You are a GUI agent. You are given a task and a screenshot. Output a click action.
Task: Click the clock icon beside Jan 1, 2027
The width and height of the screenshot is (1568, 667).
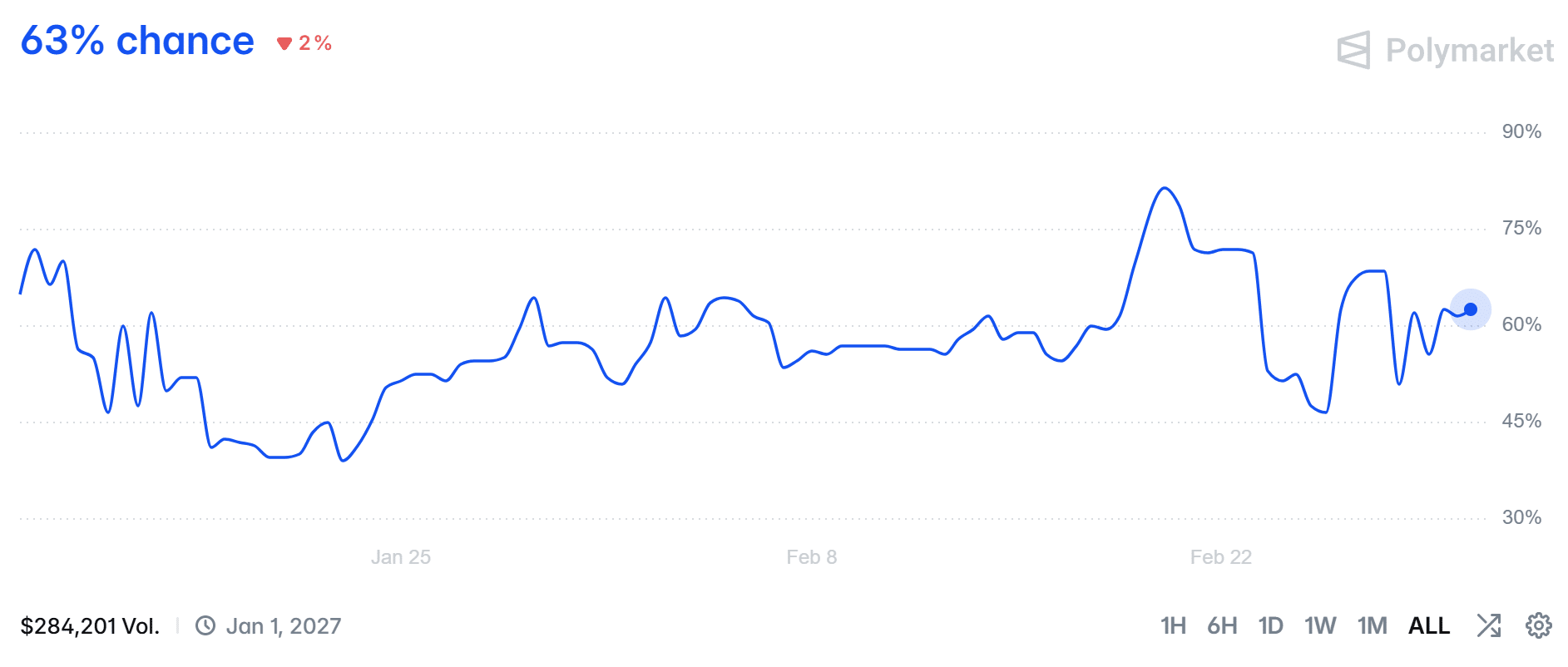pos(205,625)
